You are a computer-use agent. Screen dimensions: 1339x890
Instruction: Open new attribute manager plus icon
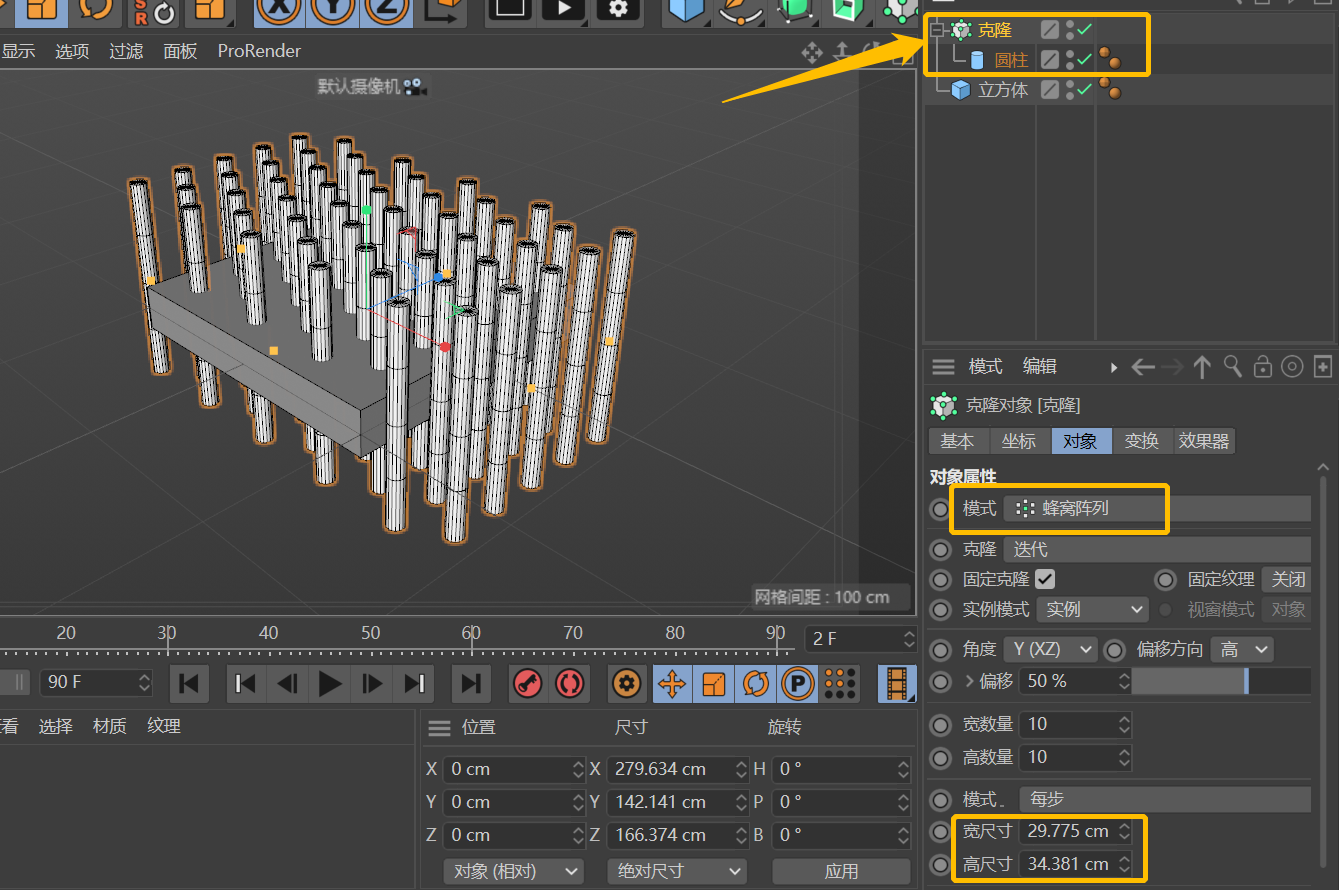coord(1323,367)
